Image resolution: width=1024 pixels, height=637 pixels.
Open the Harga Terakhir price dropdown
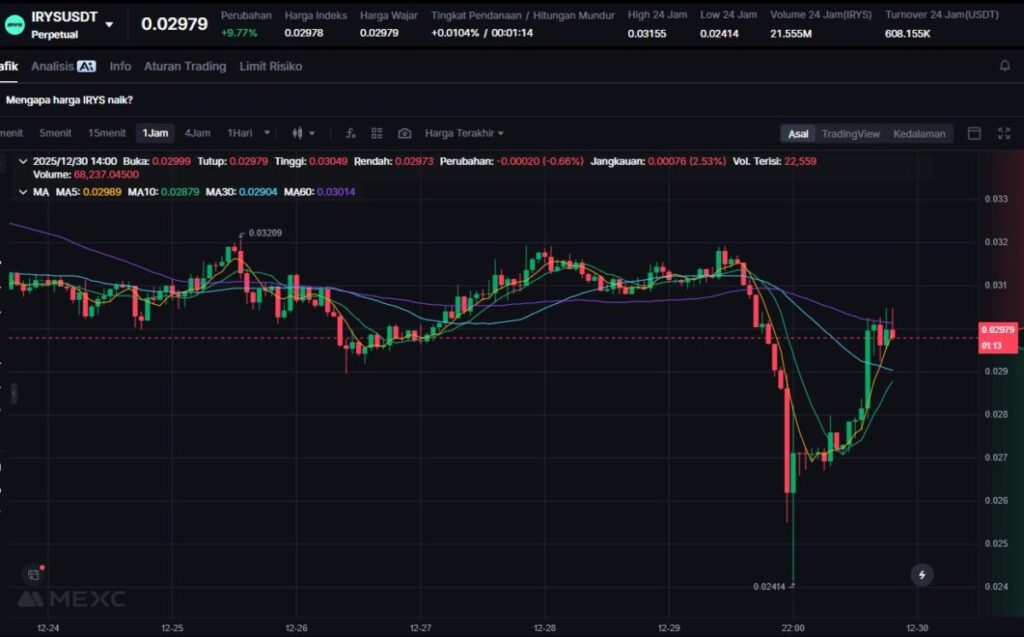(464, 133)
